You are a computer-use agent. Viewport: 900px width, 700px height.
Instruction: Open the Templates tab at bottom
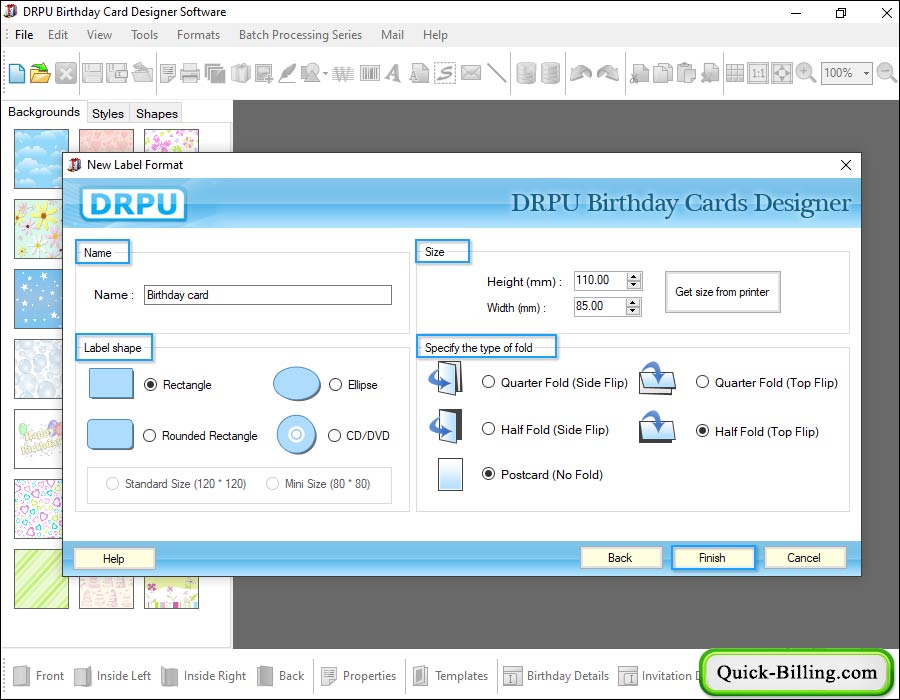[x=452, y=676]
